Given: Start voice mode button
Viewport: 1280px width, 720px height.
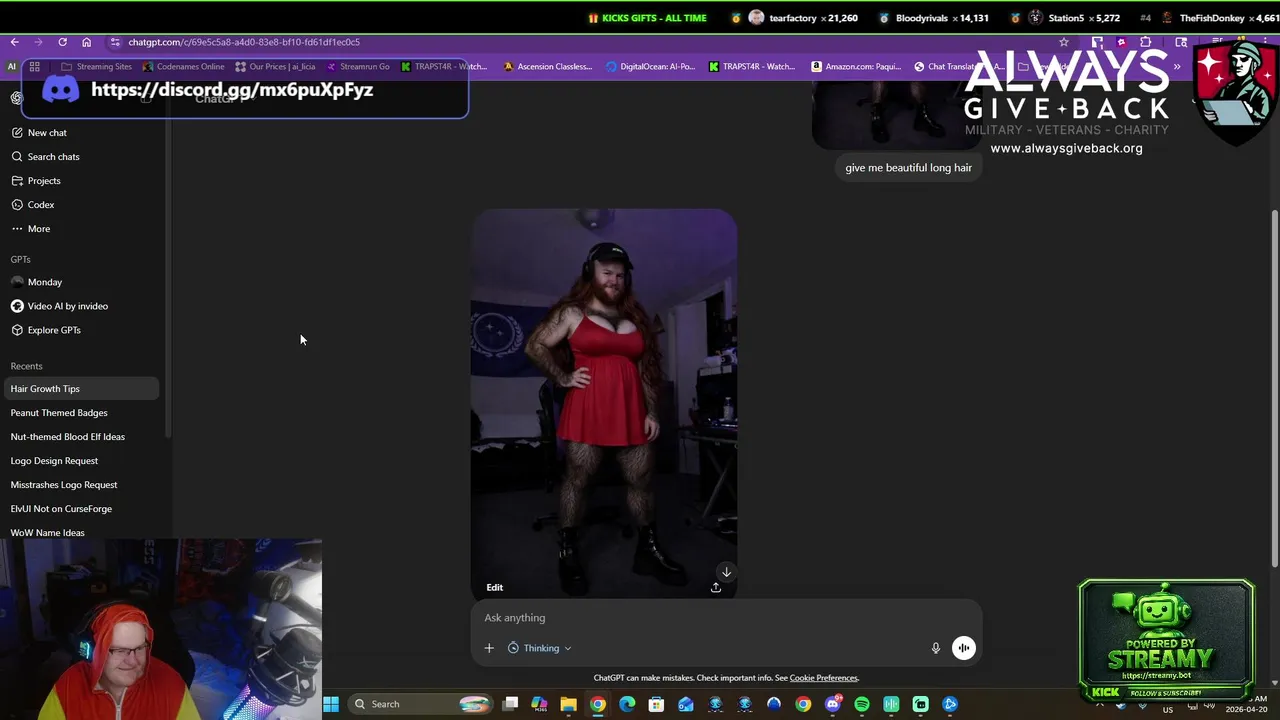Looking at the screenshot, I should [963, 648].
